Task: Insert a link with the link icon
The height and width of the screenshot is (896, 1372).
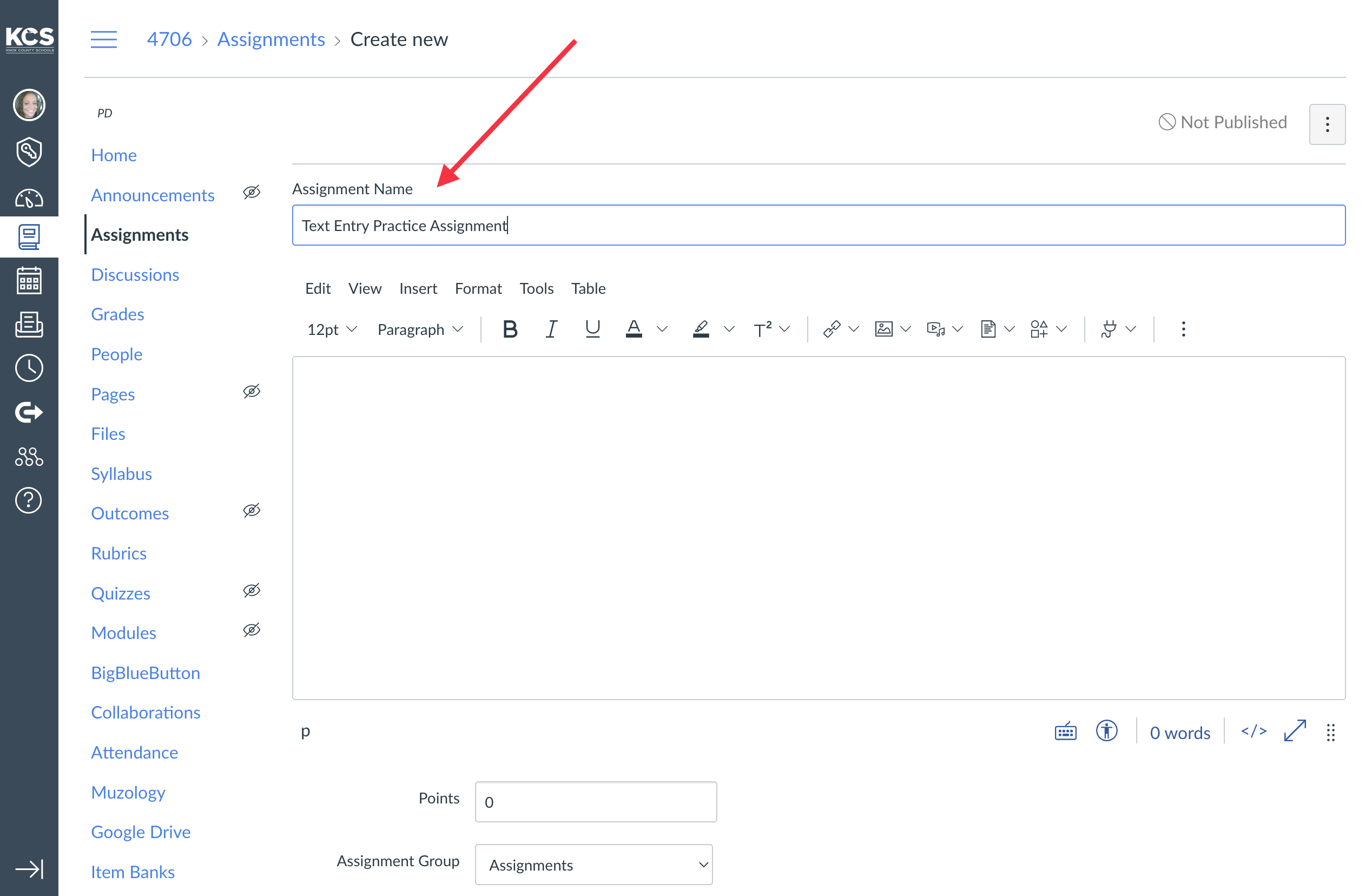Action: [832, 329]
